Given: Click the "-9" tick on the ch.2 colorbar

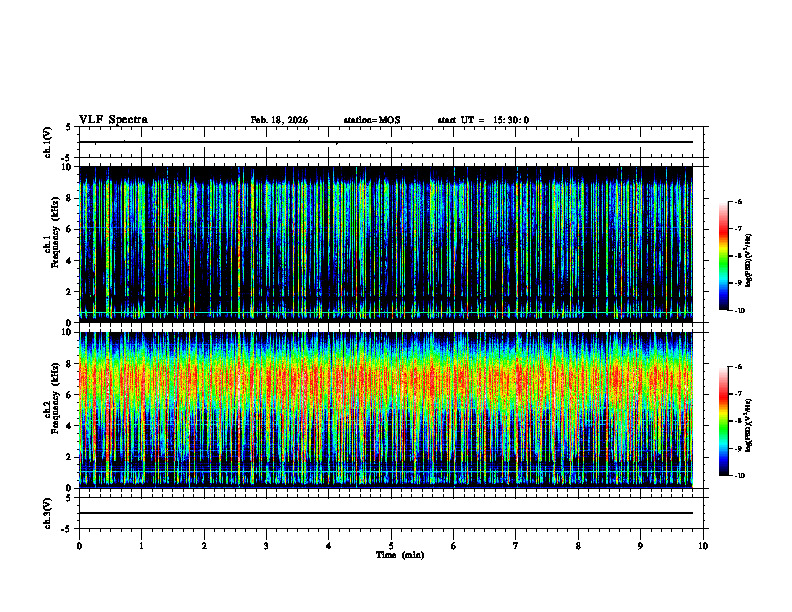Looking at the screenshot, I should point(739,448).
